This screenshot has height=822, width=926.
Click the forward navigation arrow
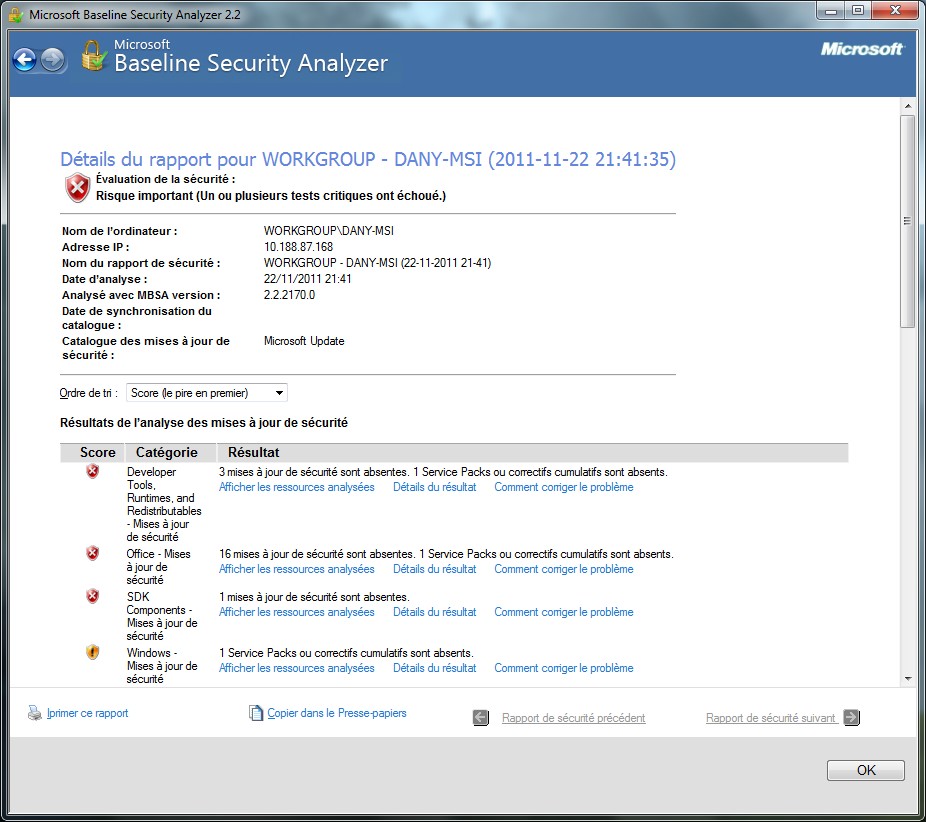(53, 60)
